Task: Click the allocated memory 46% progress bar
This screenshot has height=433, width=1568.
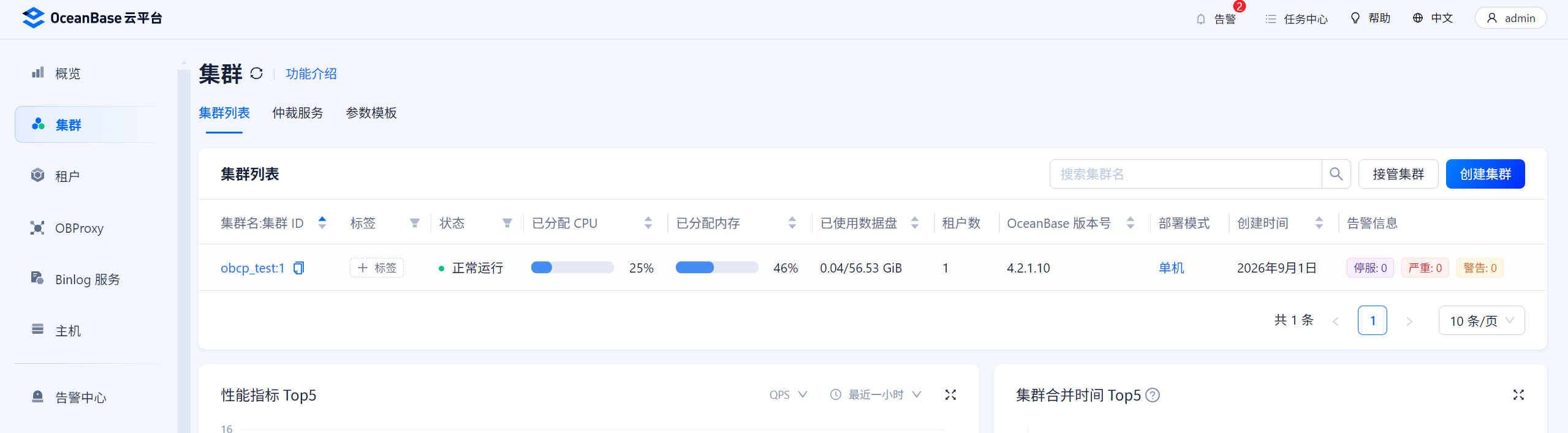Action: pos(717,268)
